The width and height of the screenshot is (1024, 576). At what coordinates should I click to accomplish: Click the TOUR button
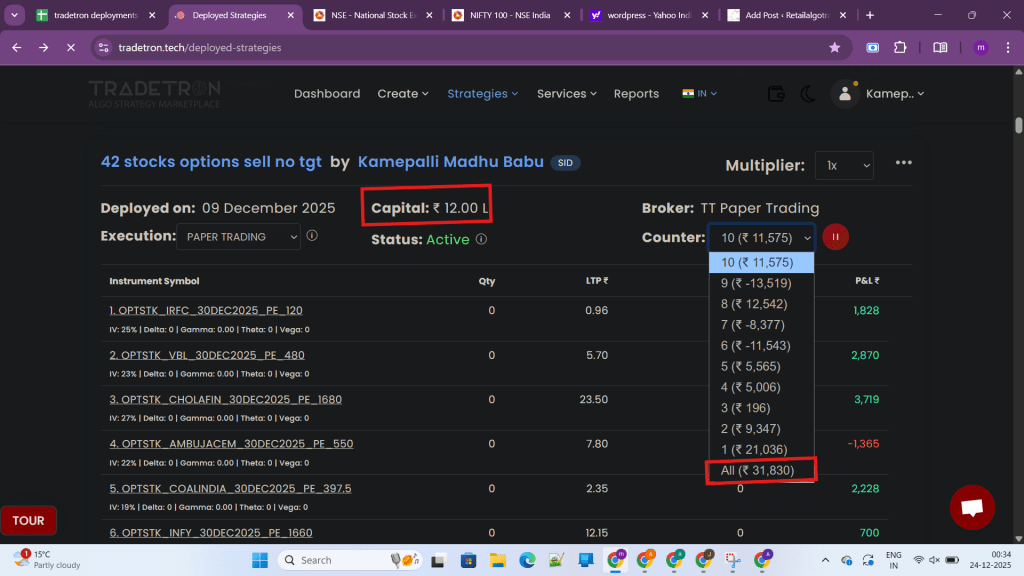28,520
